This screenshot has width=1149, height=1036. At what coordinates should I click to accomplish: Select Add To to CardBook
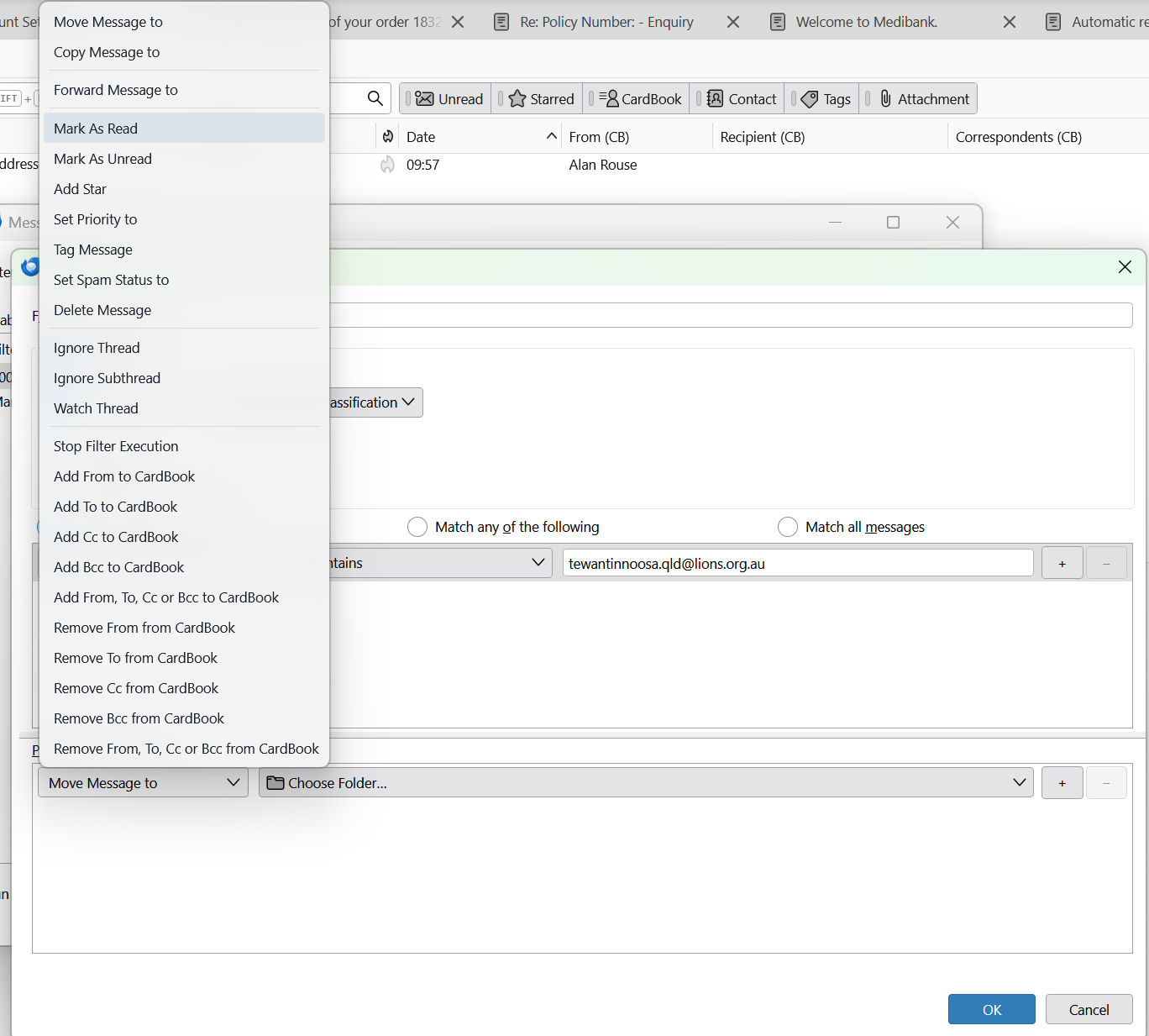[184, 507]
